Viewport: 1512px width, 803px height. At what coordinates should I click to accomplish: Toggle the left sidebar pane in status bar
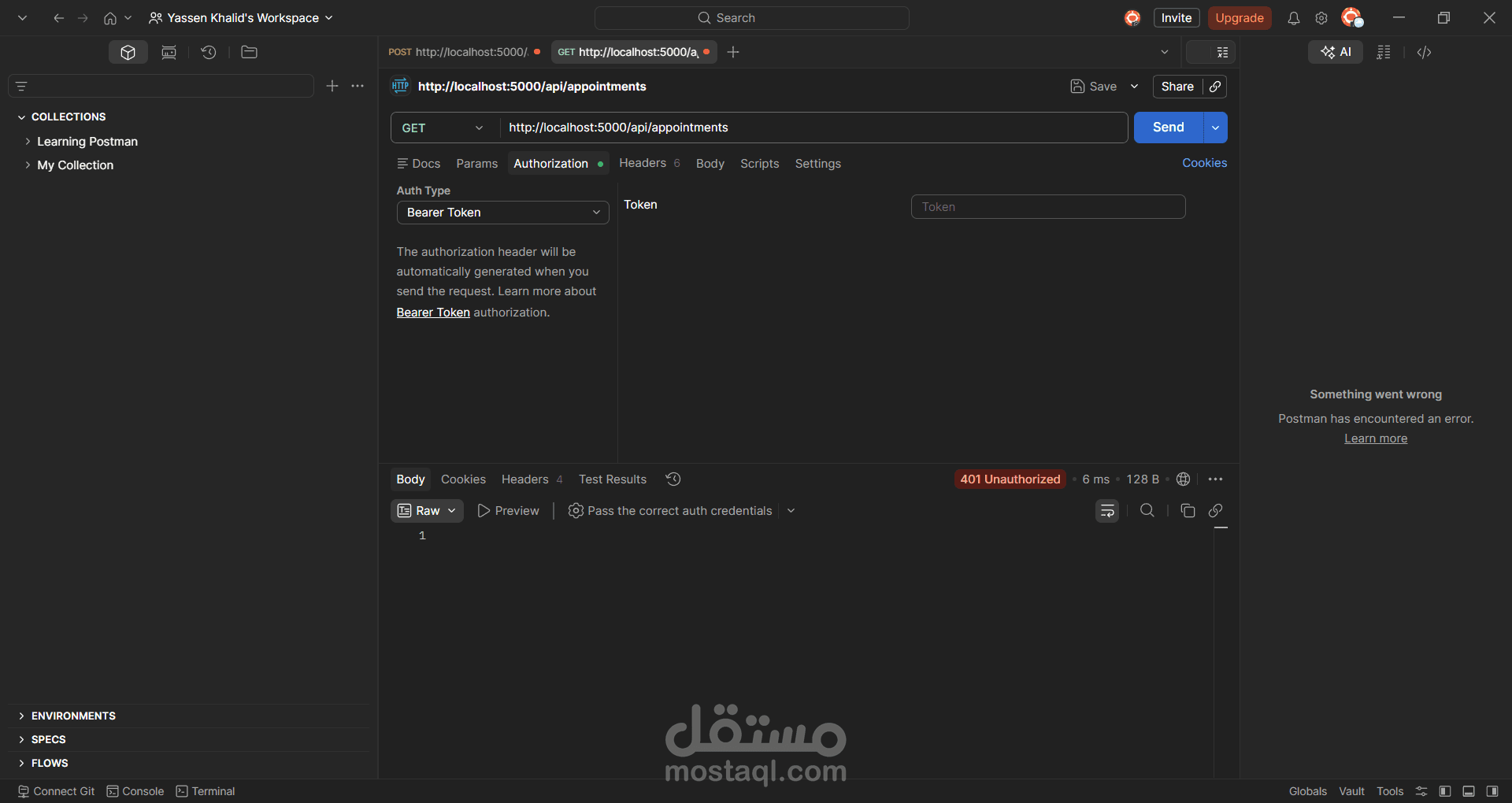click(x=1445, y=791)
